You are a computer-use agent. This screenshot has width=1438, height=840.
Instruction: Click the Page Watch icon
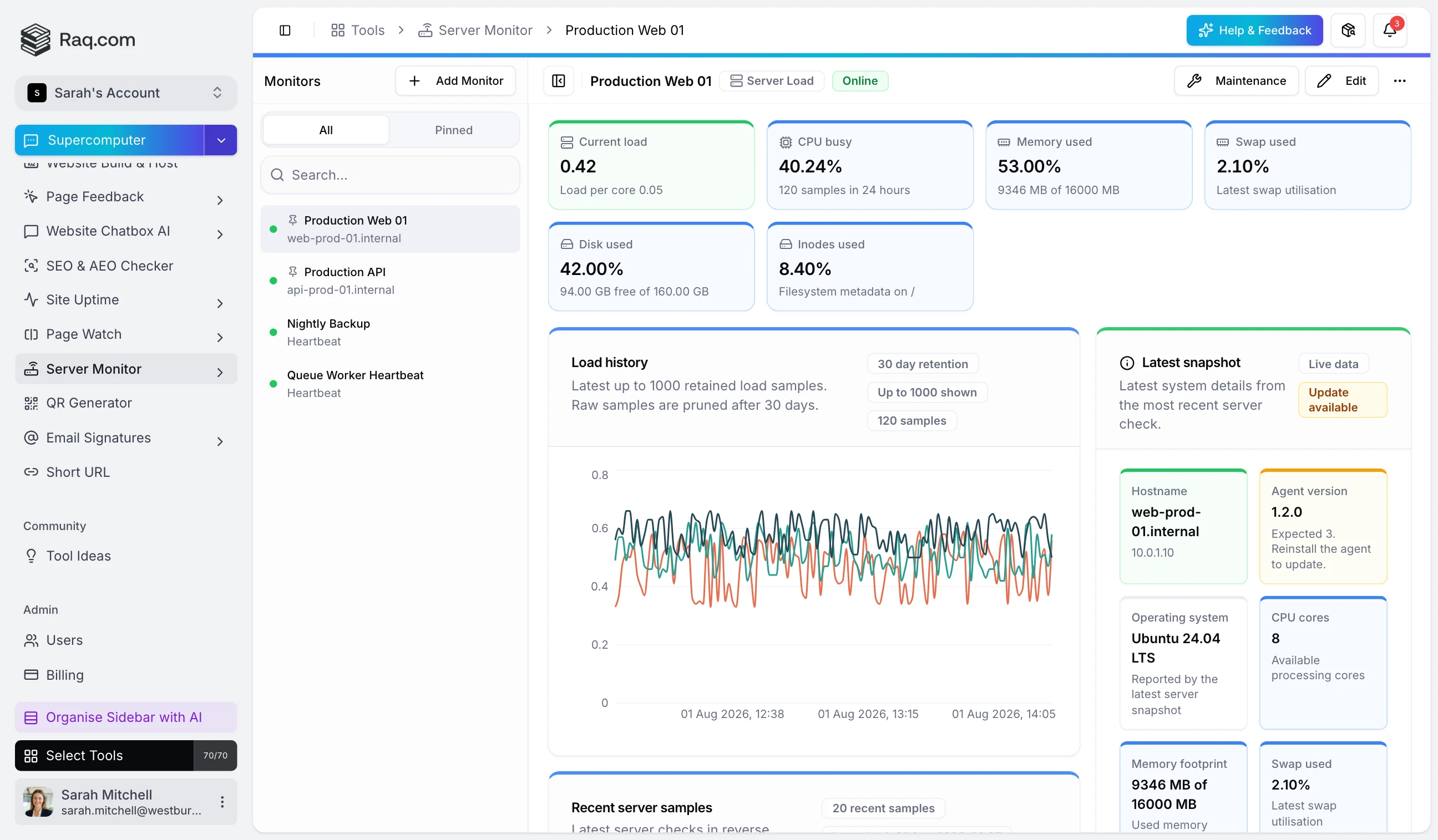(31, 334)
